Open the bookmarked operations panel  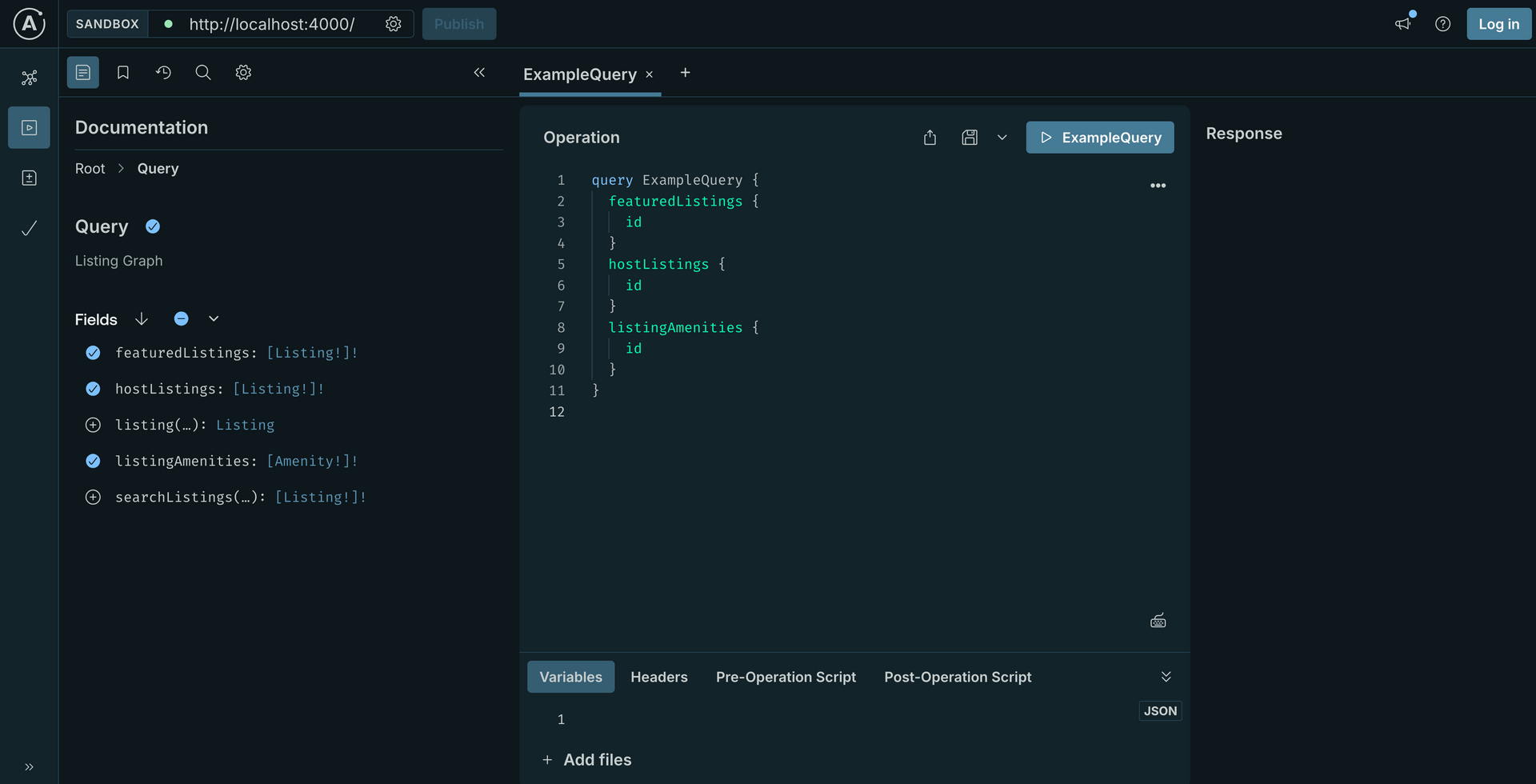click(x=122, y=72)
